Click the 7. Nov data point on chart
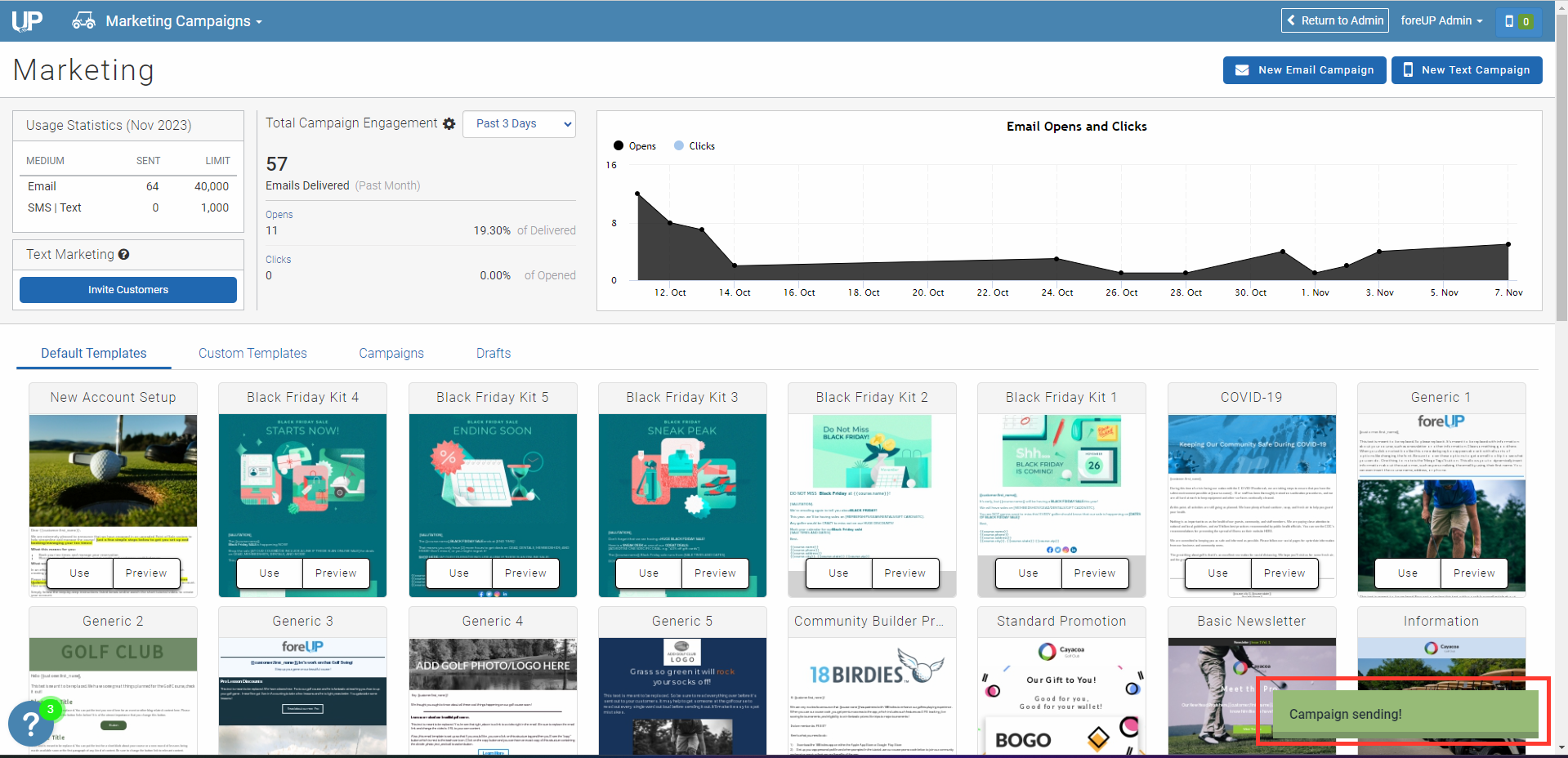1568x758 pixels. tap(1508, 244)
